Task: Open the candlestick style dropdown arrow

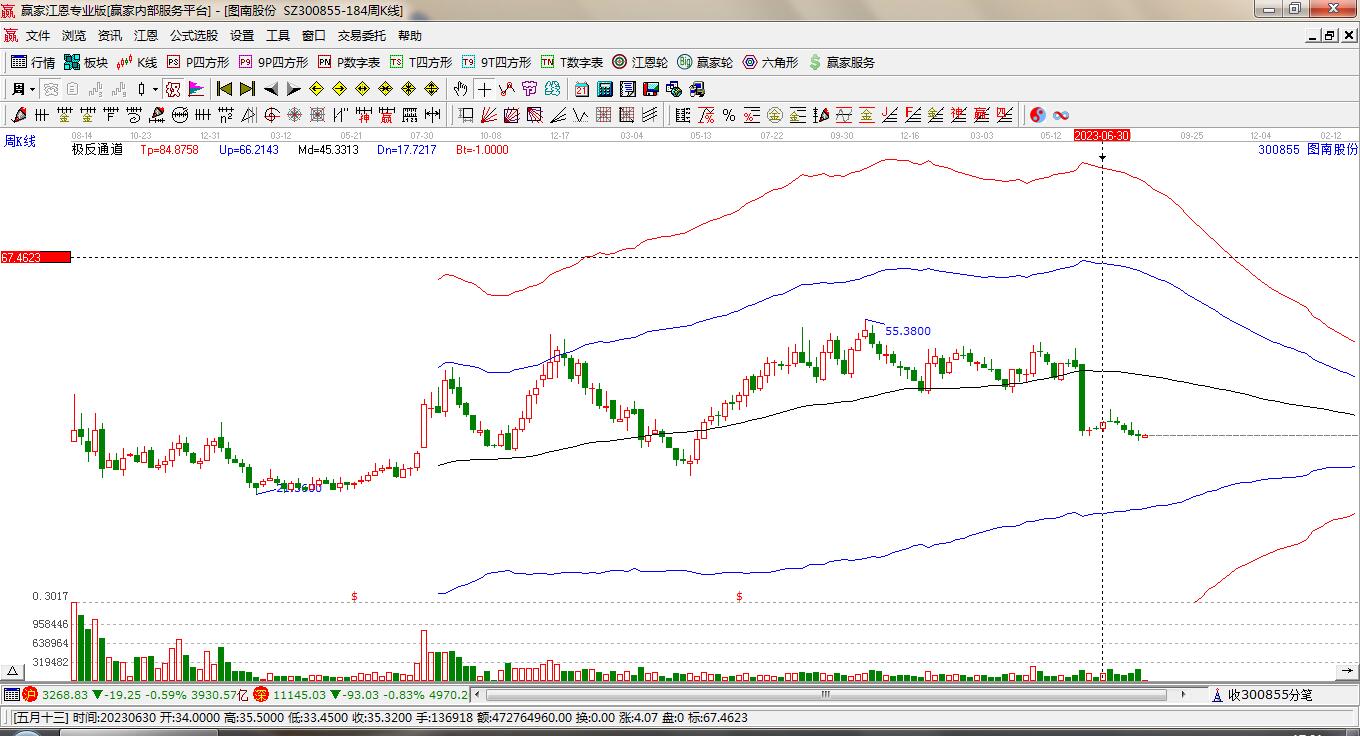Action: coord(155,89)
